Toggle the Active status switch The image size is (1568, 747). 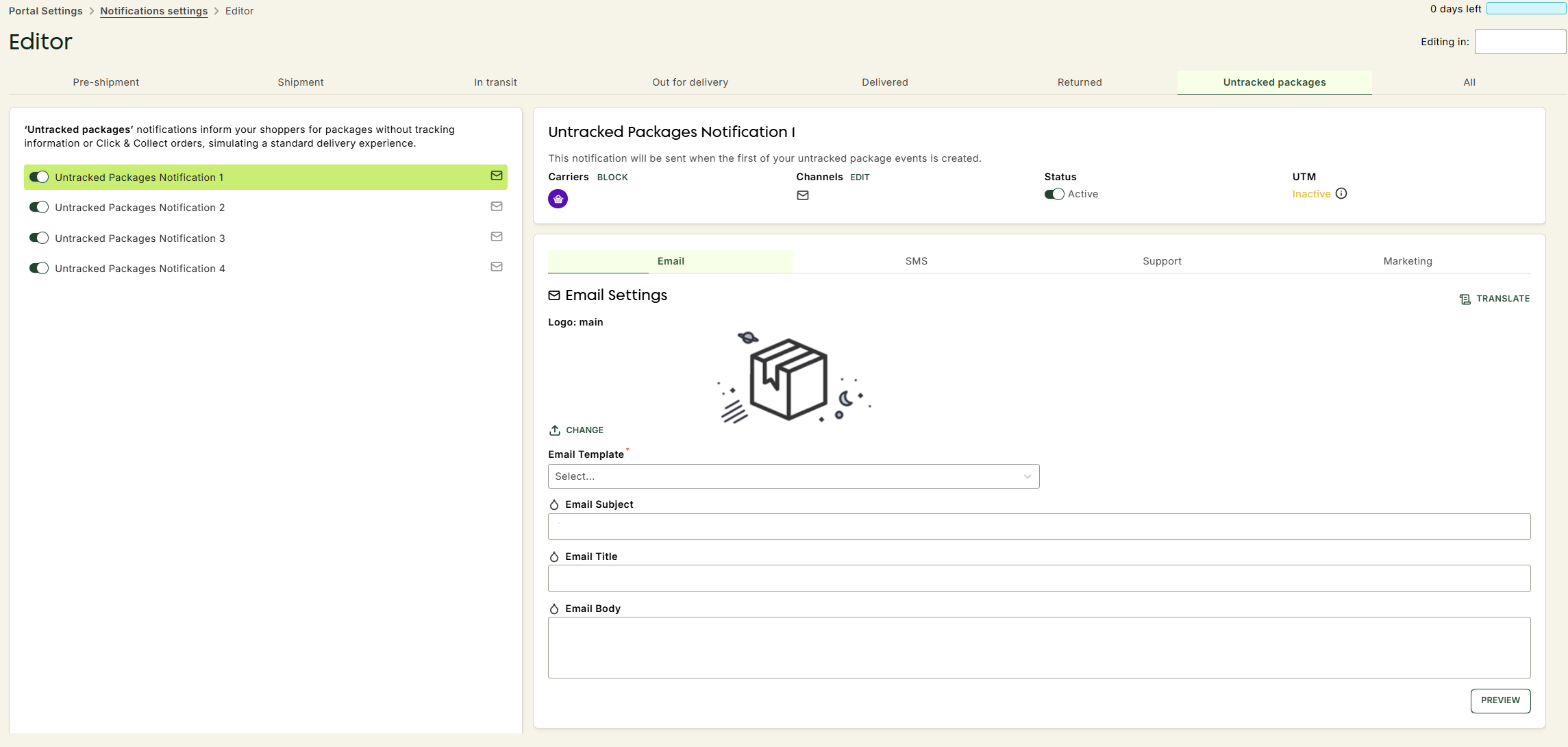[x=1054, y=194]
